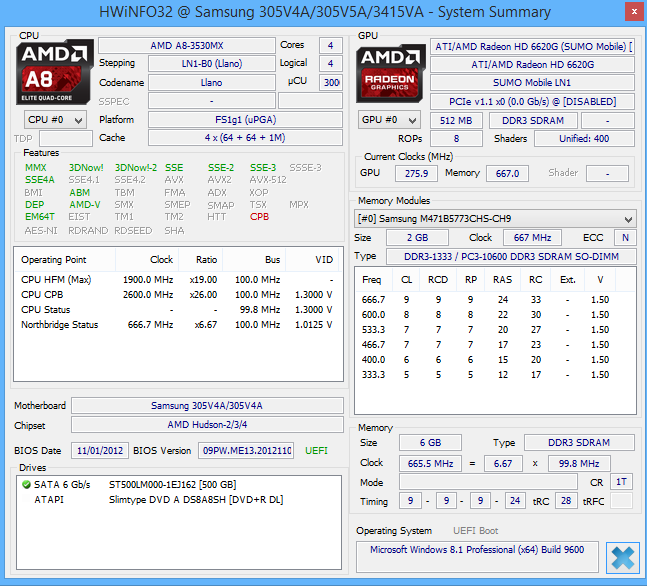
Task: Click the LN1-B0 (Llano) stepping field
Action: (x=212, y=64)
